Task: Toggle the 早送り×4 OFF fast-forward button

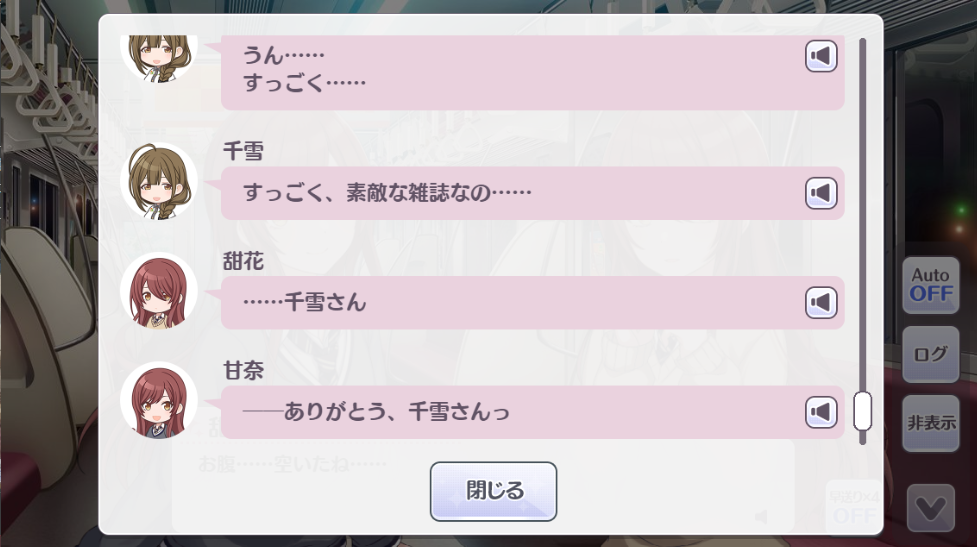Action: 855,507
